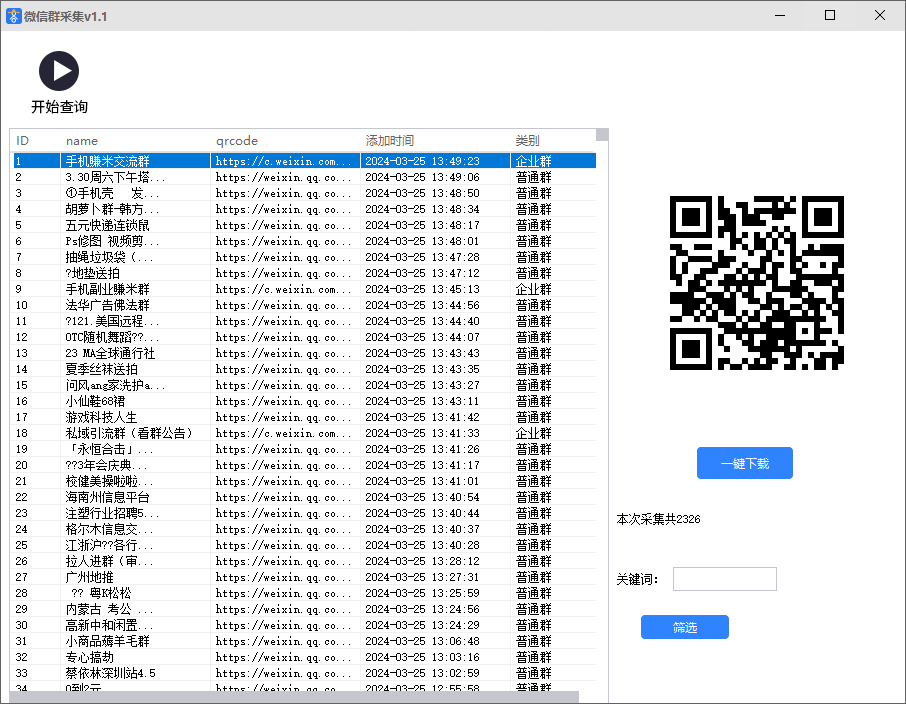Click the QR code image
This screenshot has height=704, width=906.
pyautogui.click(x=757, y=283)
